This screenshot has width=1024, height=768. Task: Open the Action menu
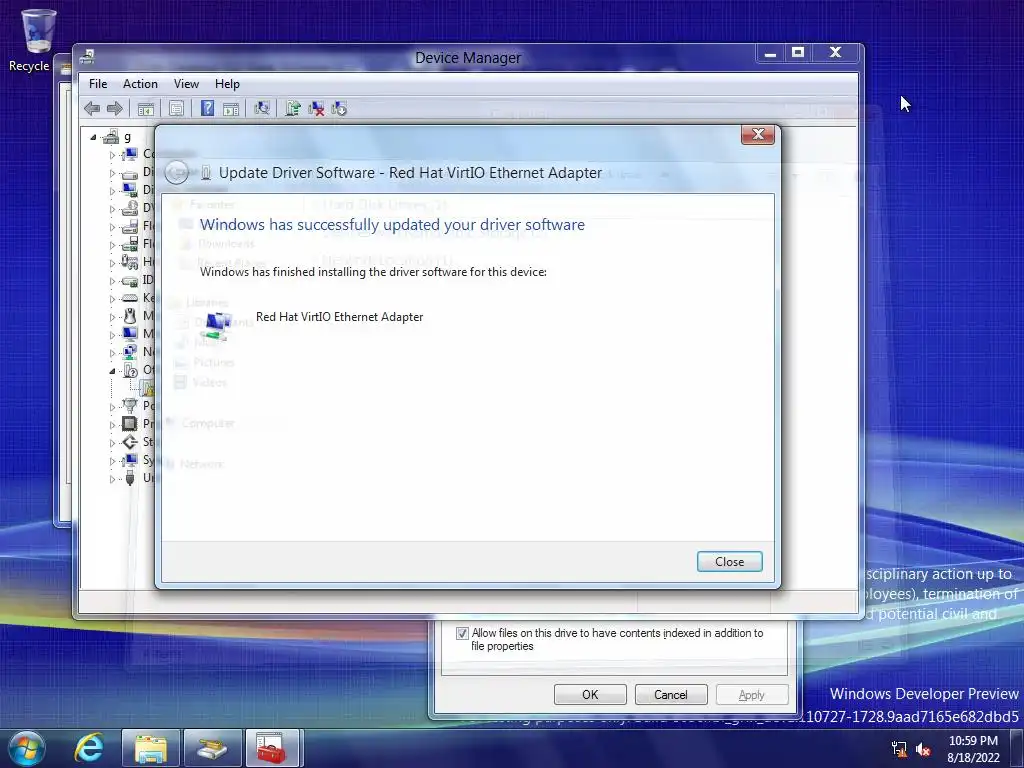(x=140, y=84)
